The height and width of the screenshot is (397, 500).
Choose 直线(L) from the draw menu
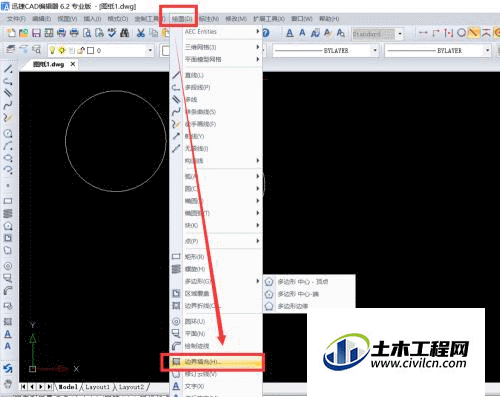(216, 75)
